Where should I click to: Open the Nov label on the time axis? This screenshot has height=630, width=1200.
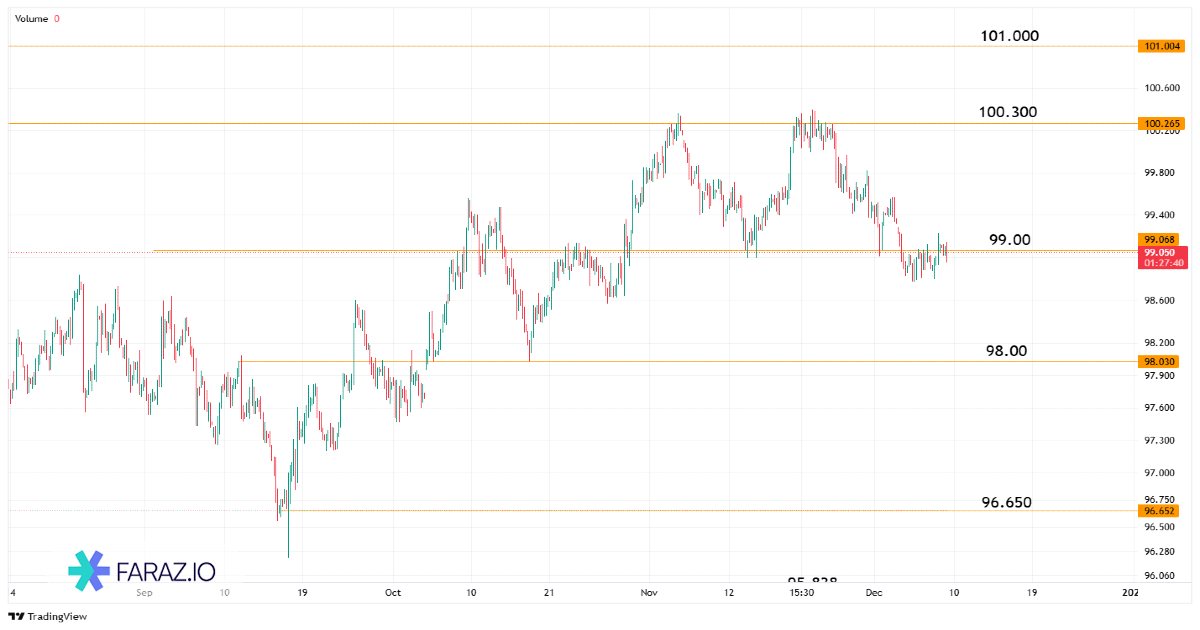tap(648, 592)
